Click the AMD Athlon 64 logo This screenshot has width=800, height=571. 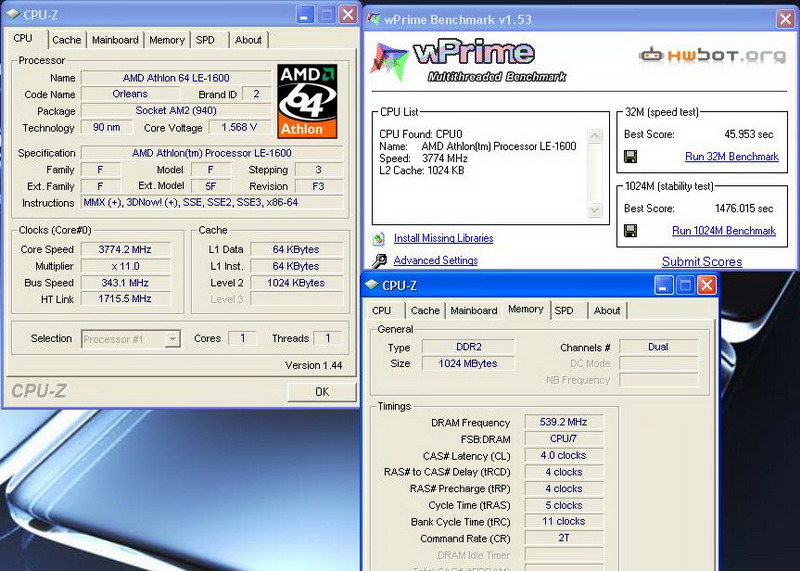[x=307, y=101]
